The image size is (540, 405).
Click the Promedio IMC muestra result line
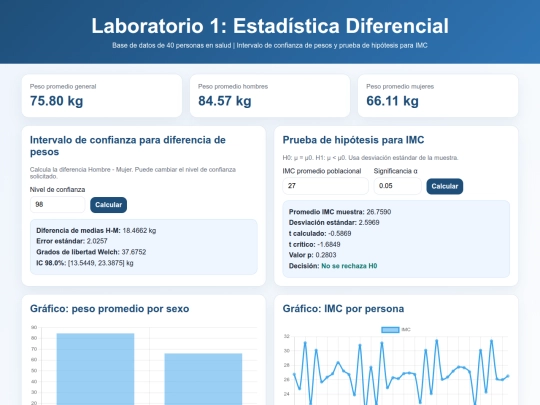[x=340, y=212]
